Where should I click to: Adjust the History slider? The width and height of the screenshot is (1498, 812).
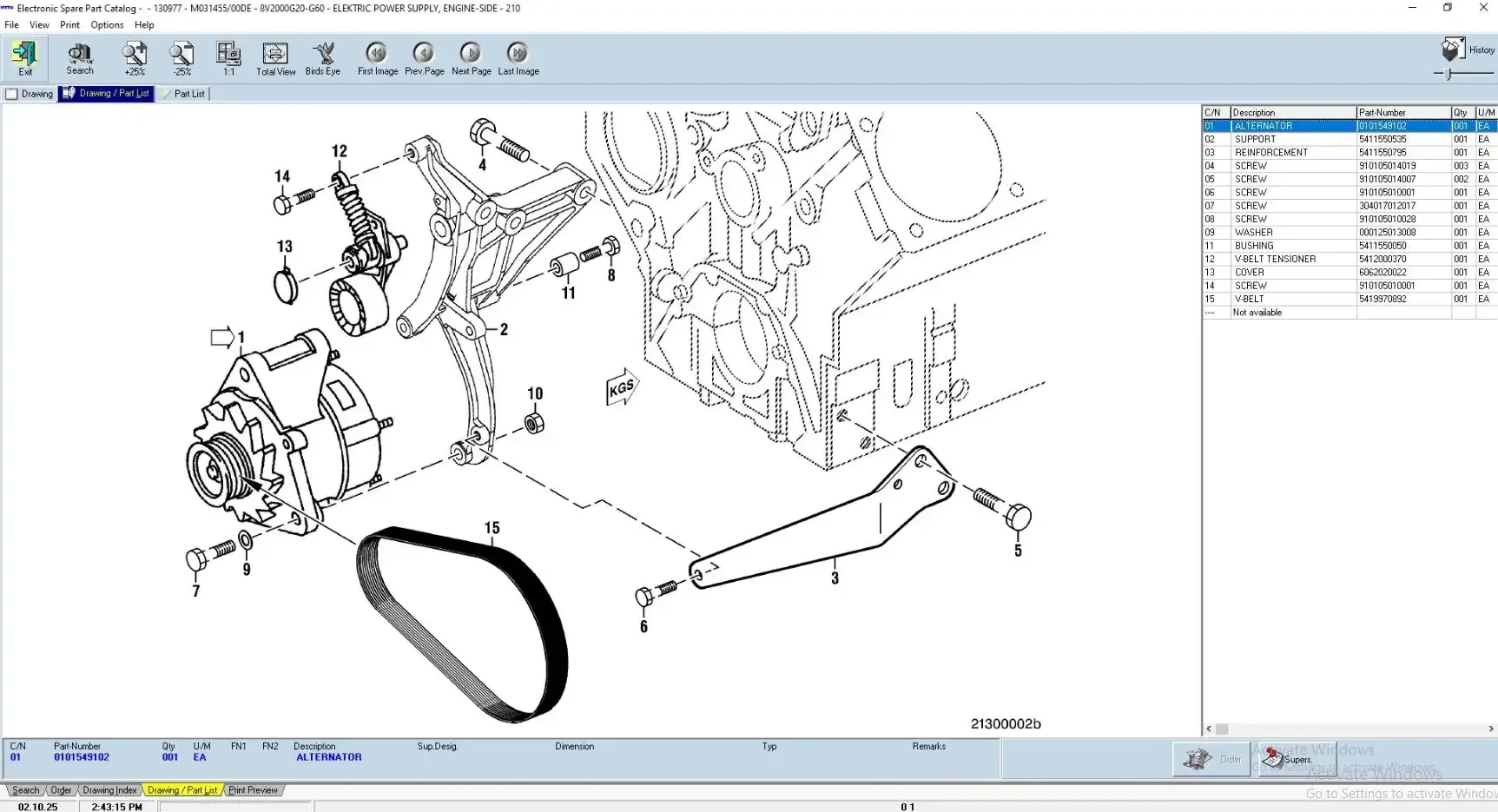coord(1446,74)
